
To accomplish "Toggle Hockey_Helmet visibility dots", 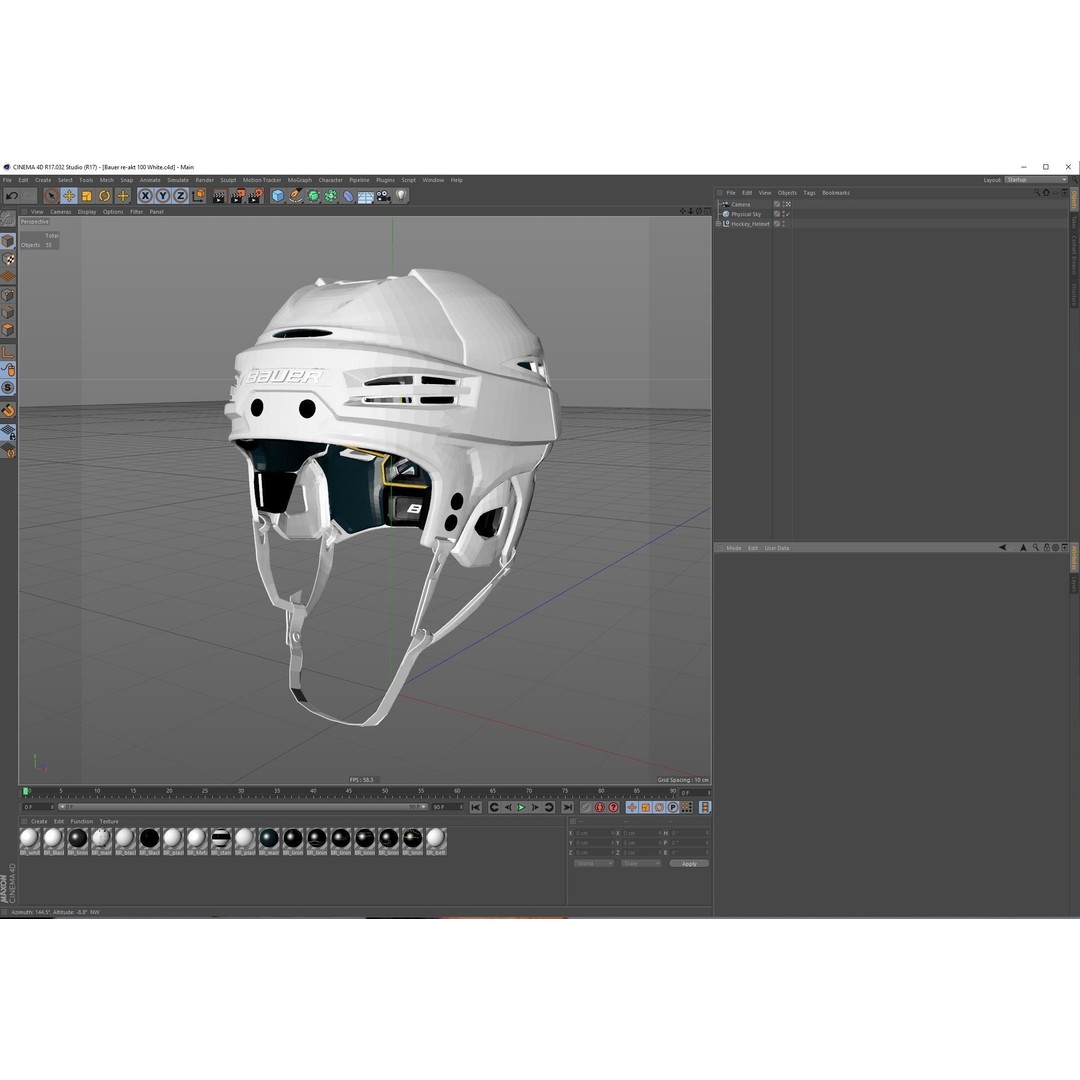I will 783,224.
